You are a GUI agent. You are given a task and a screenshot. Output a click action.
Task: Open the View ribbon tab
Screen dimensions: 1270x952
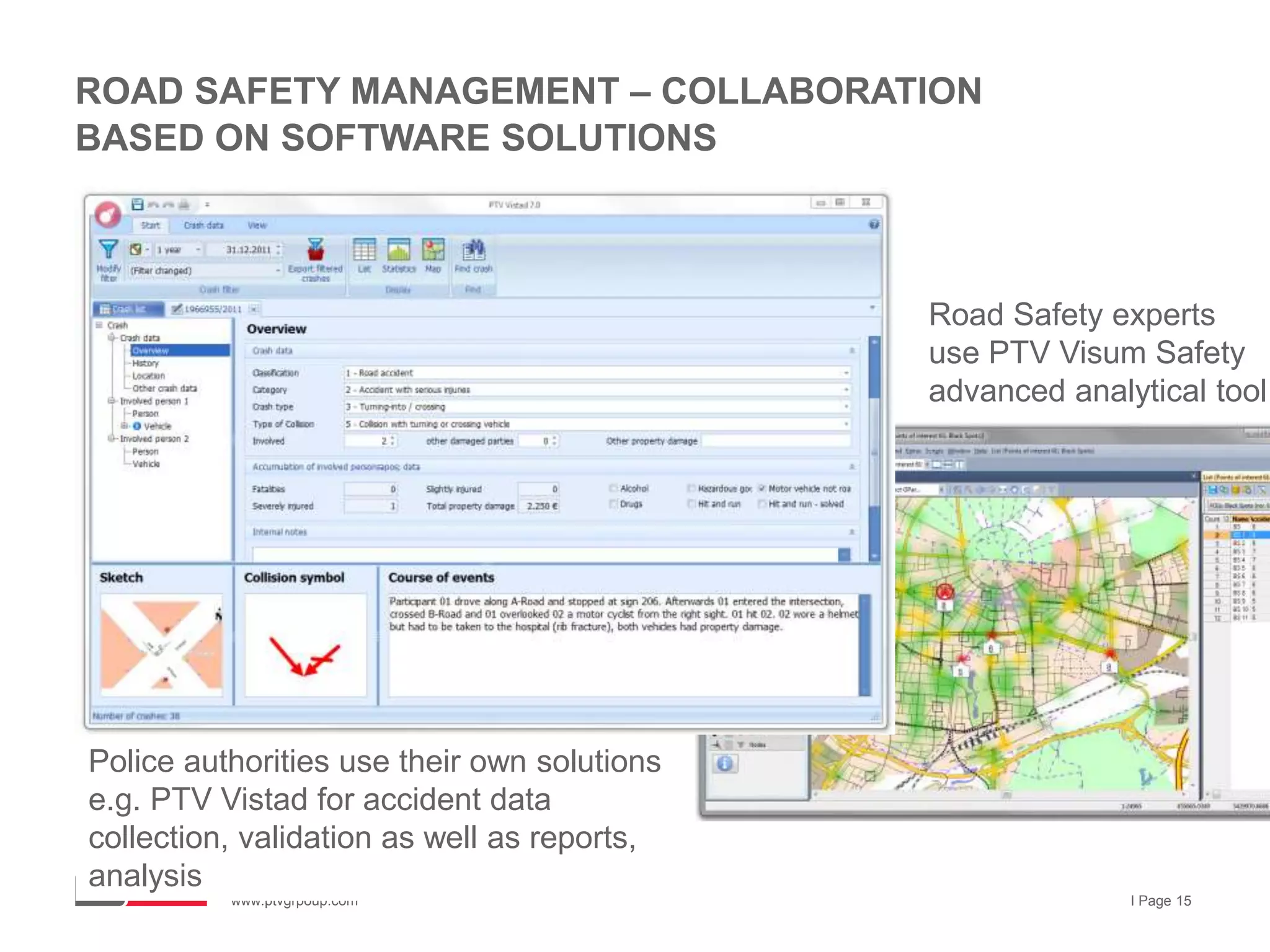(257, 225)
